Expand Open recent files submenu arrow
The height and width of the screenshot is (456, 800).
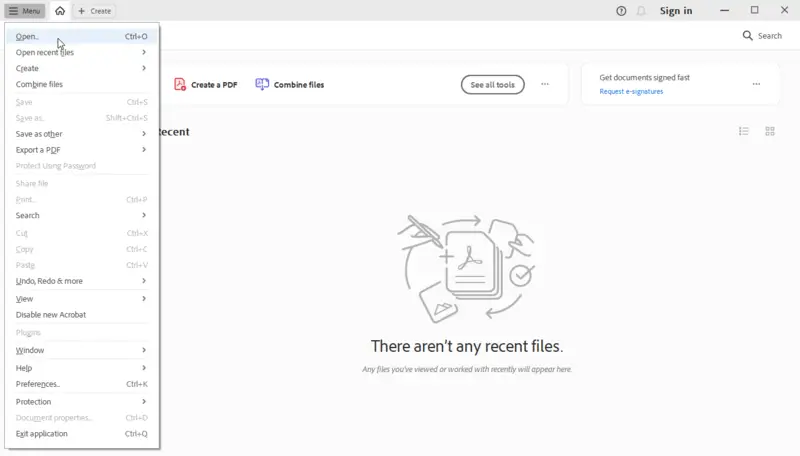coord(144,52)
